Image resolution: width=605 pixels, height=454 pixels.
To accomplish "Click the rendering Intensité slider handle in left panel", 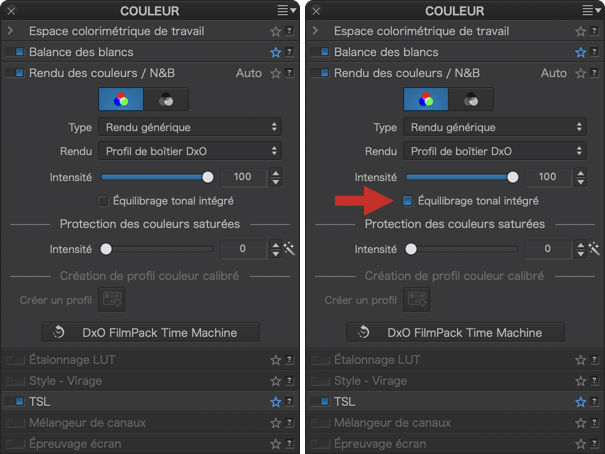I will coord(208,177).
